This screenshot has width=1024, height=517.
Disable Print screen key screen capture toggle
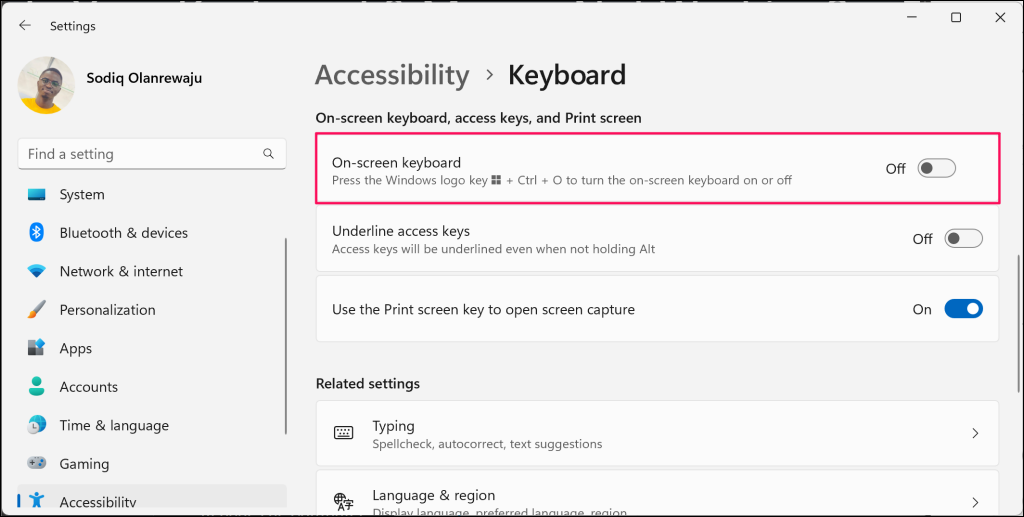964,310
